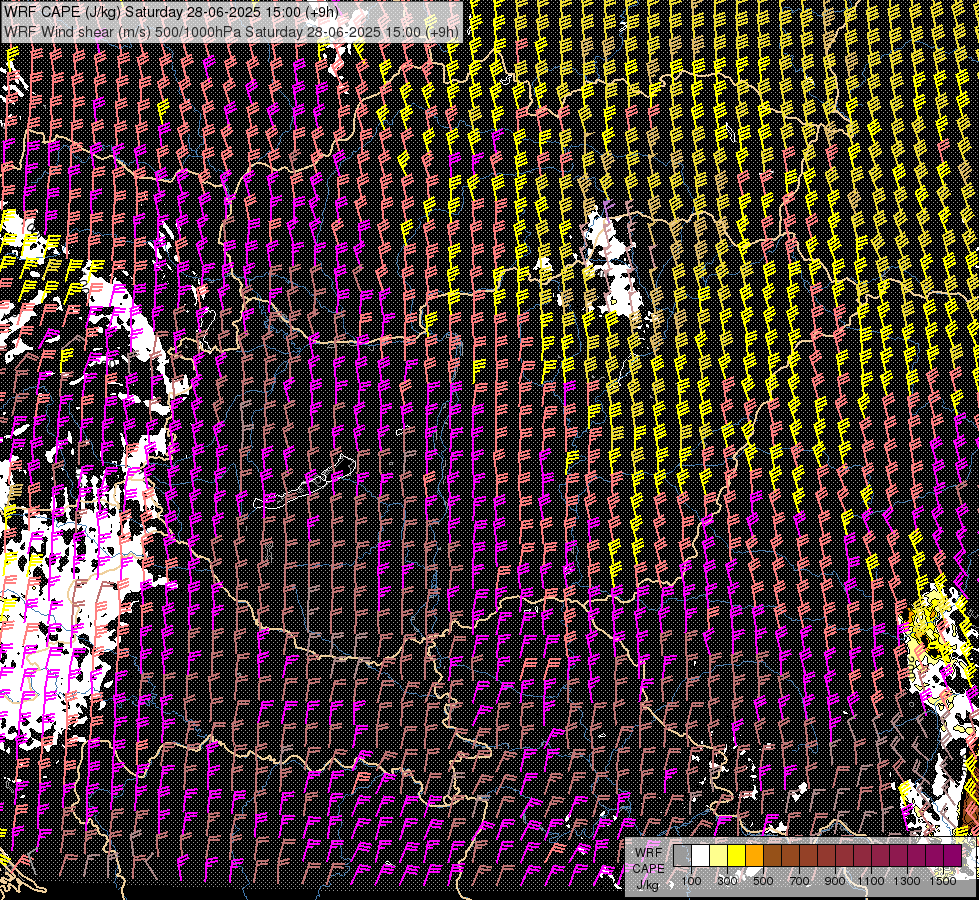
Task: Click the white Lake Balaton outline on map
Action: tap(305, 482)
